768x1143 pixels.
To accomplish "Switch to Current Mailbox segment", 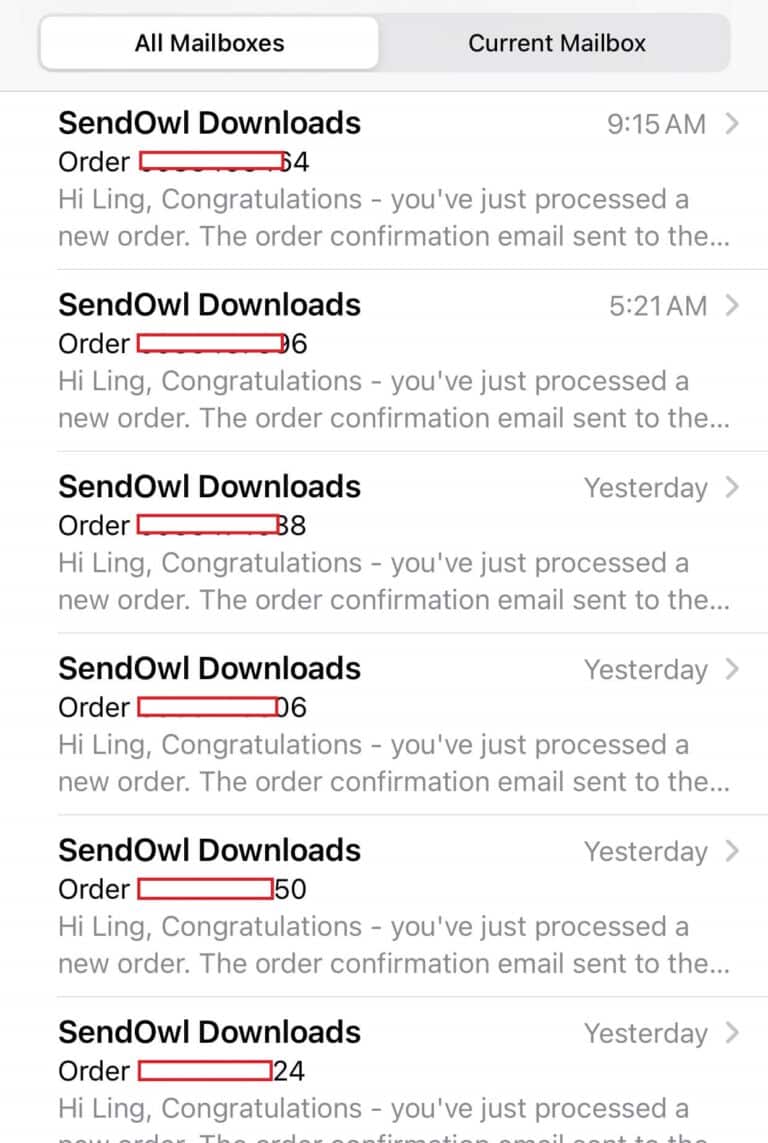I will point(557,43).
